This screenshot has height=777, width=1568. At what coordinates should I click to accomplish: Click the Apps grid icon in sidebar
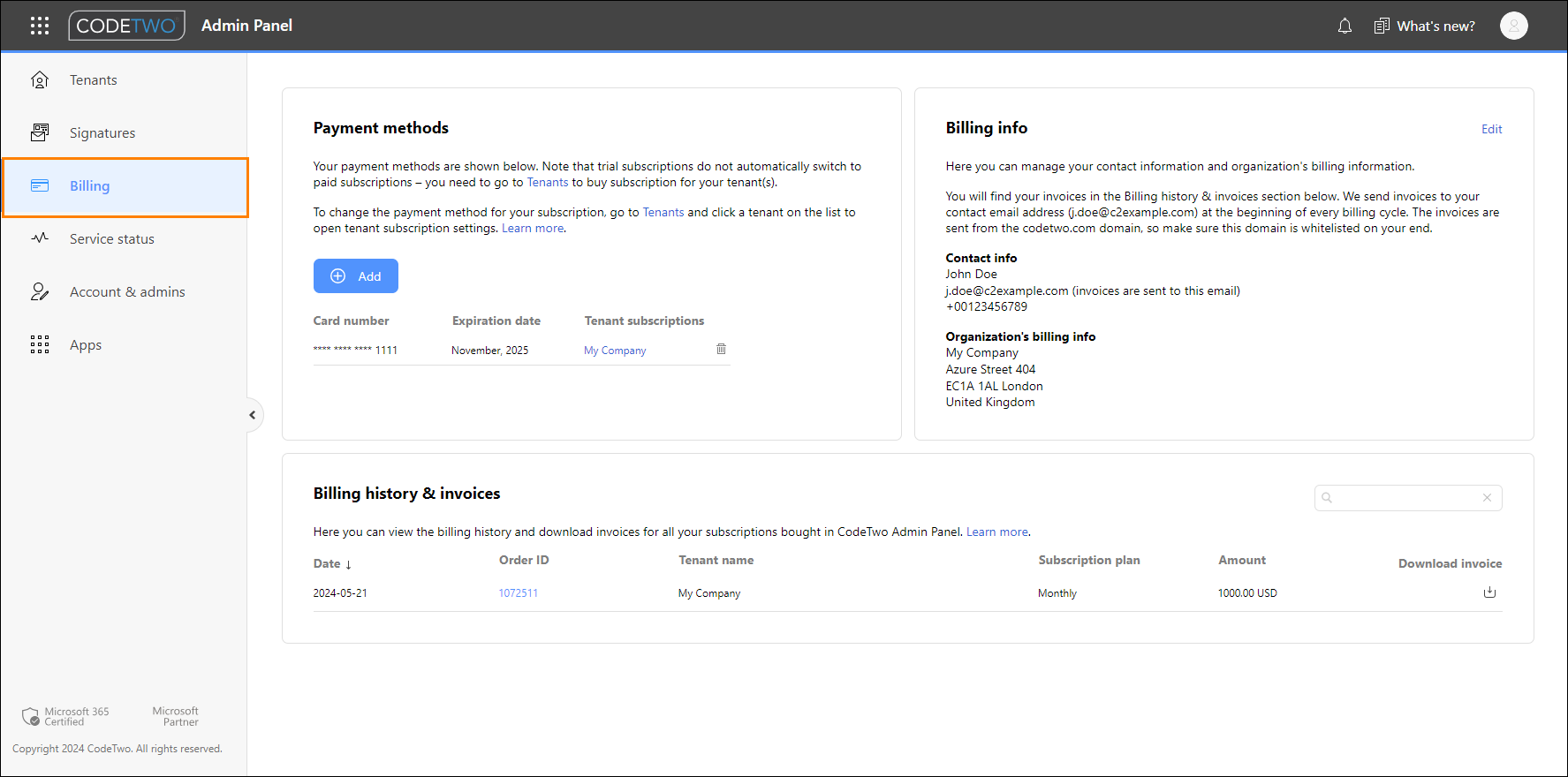pyautogui.click(x=40, y=344)
